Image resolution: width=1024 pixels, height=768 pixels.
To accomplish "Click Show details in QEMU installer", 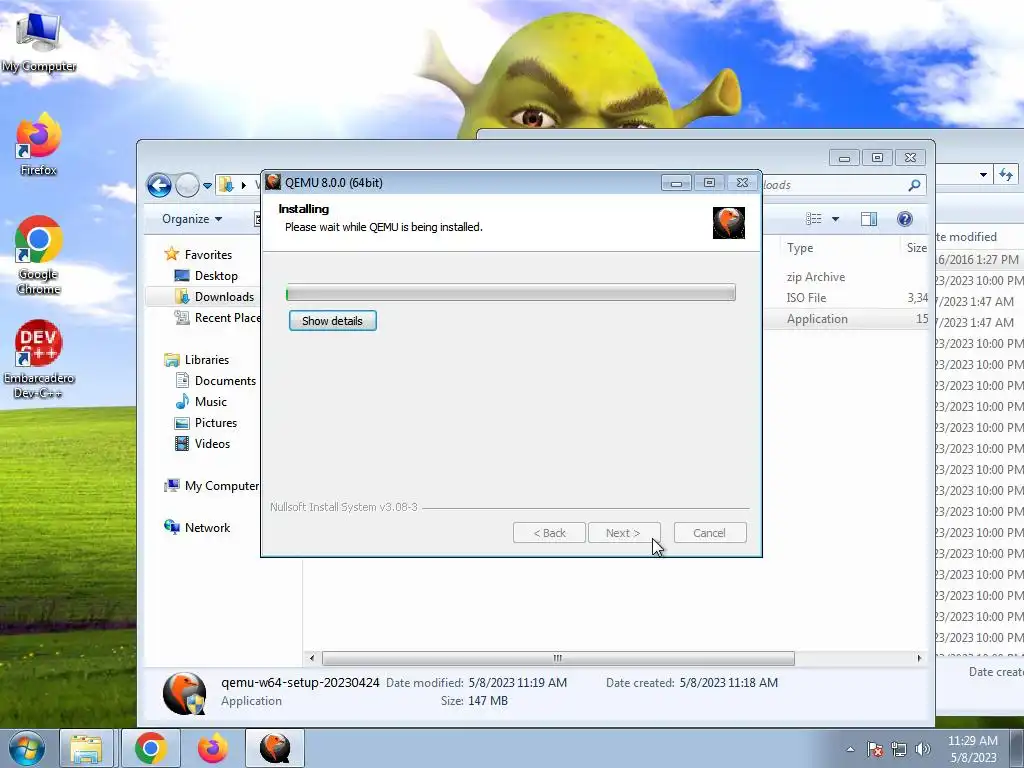I will (x=332, y=321).
